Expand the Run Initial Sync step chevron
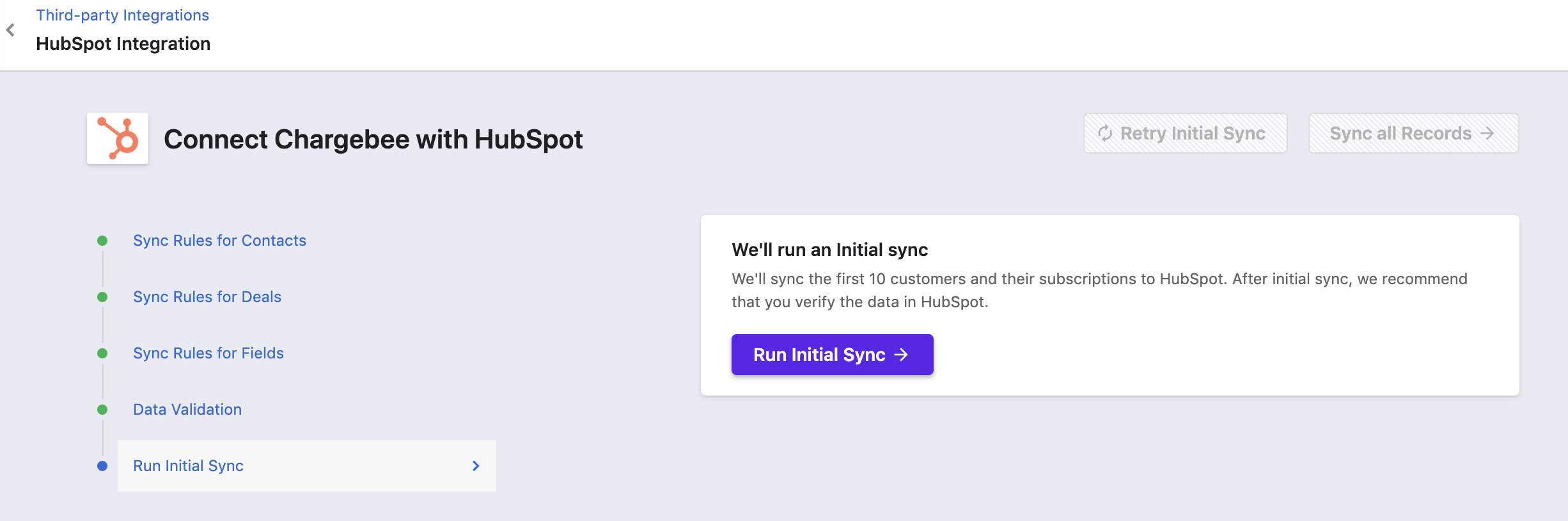The height and width of the screenshot is (521, 1568). tap(475, 466)
